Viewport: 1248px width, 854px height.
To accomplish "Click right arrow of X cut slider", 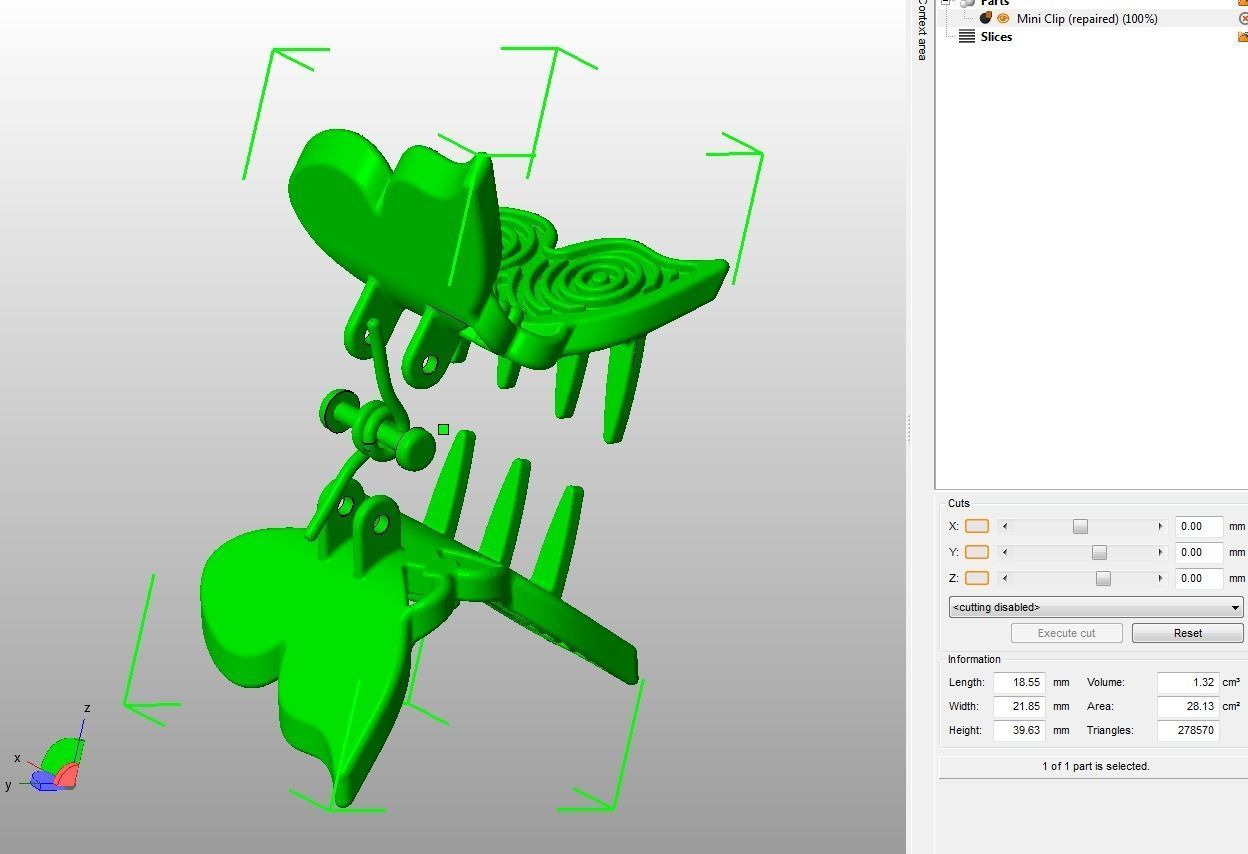I will click(1160, 526).
